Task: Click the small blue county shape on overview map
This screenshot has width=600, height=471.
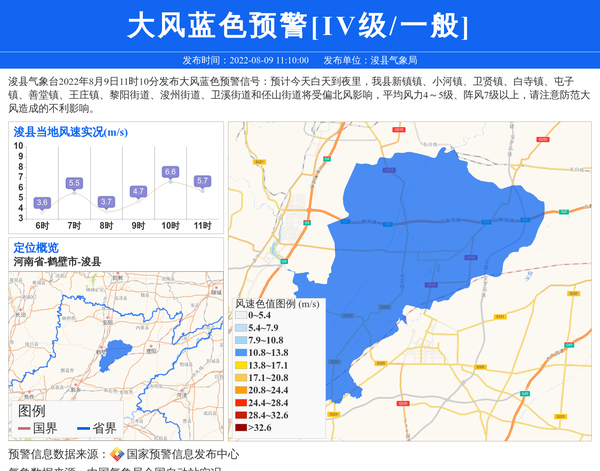Action: (119, 352)
